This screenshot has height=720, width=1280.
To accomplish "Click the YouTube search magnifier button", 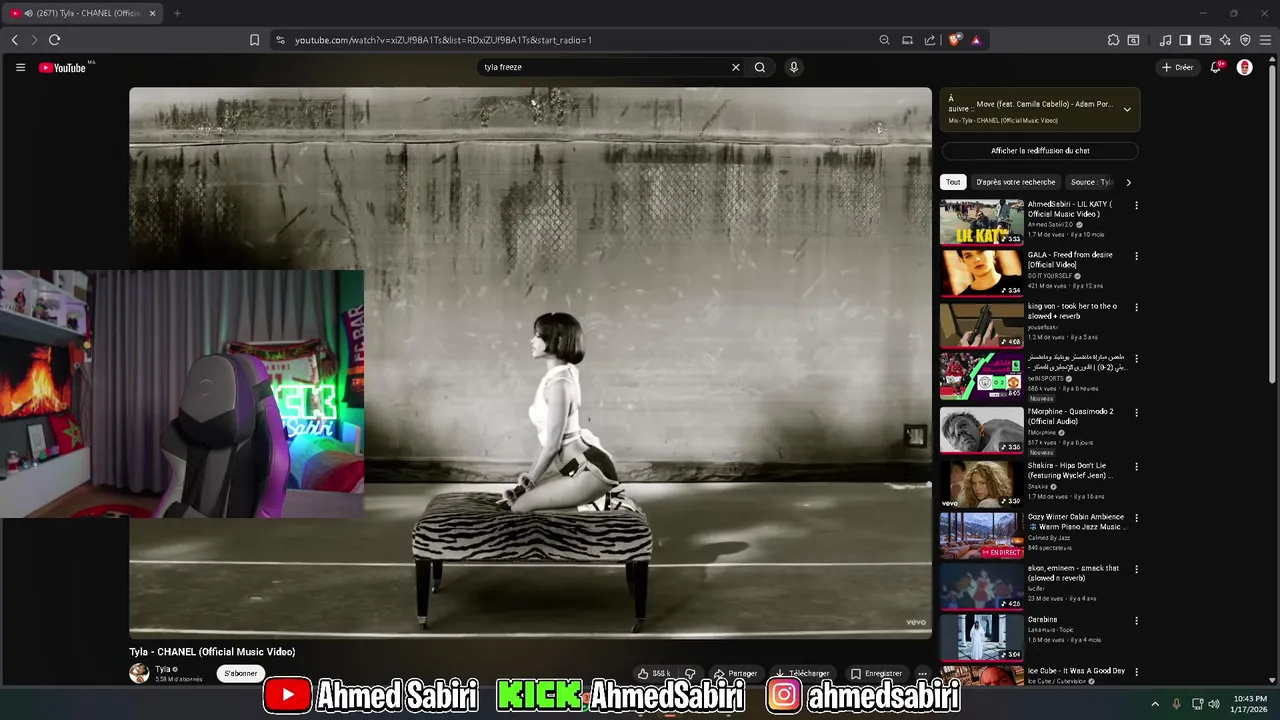I will coord(760,67).
